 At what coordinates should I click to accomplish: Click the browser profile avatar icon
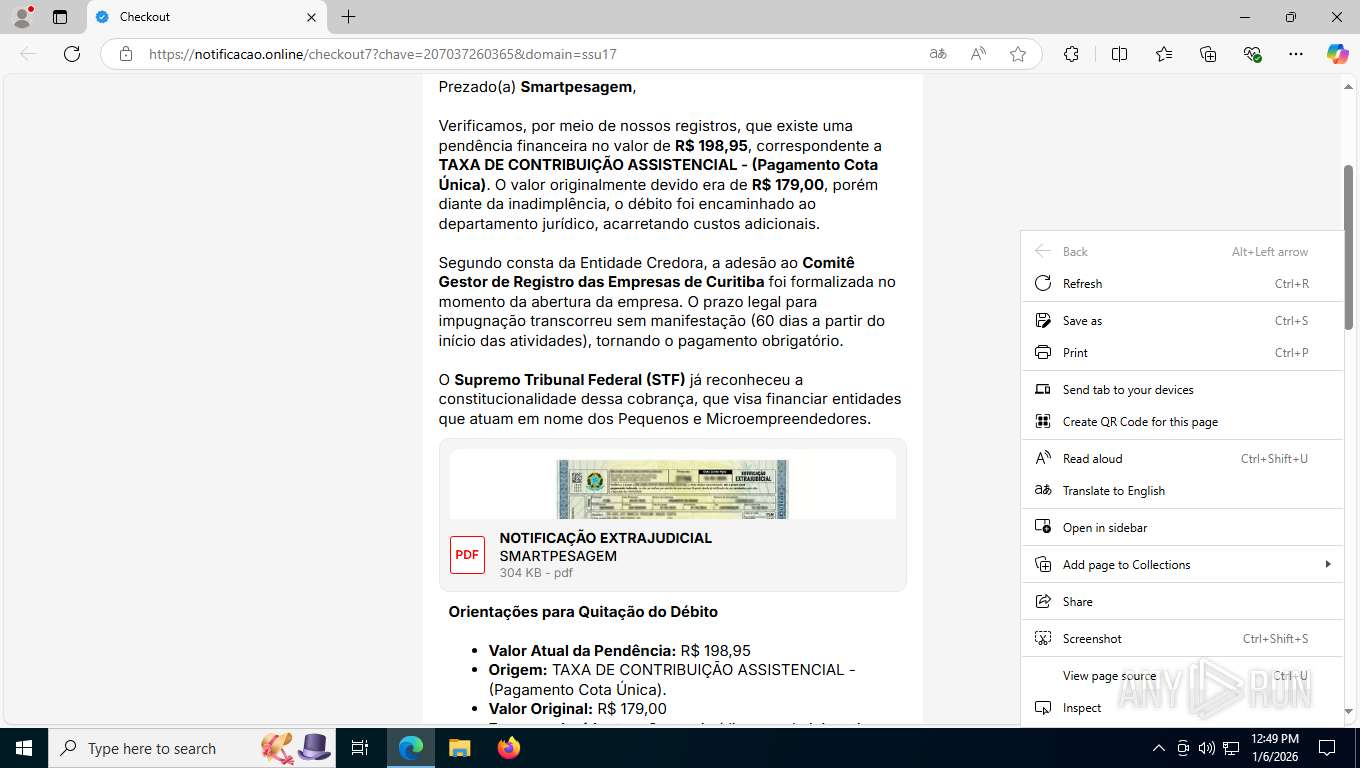[x=22, y=17]
